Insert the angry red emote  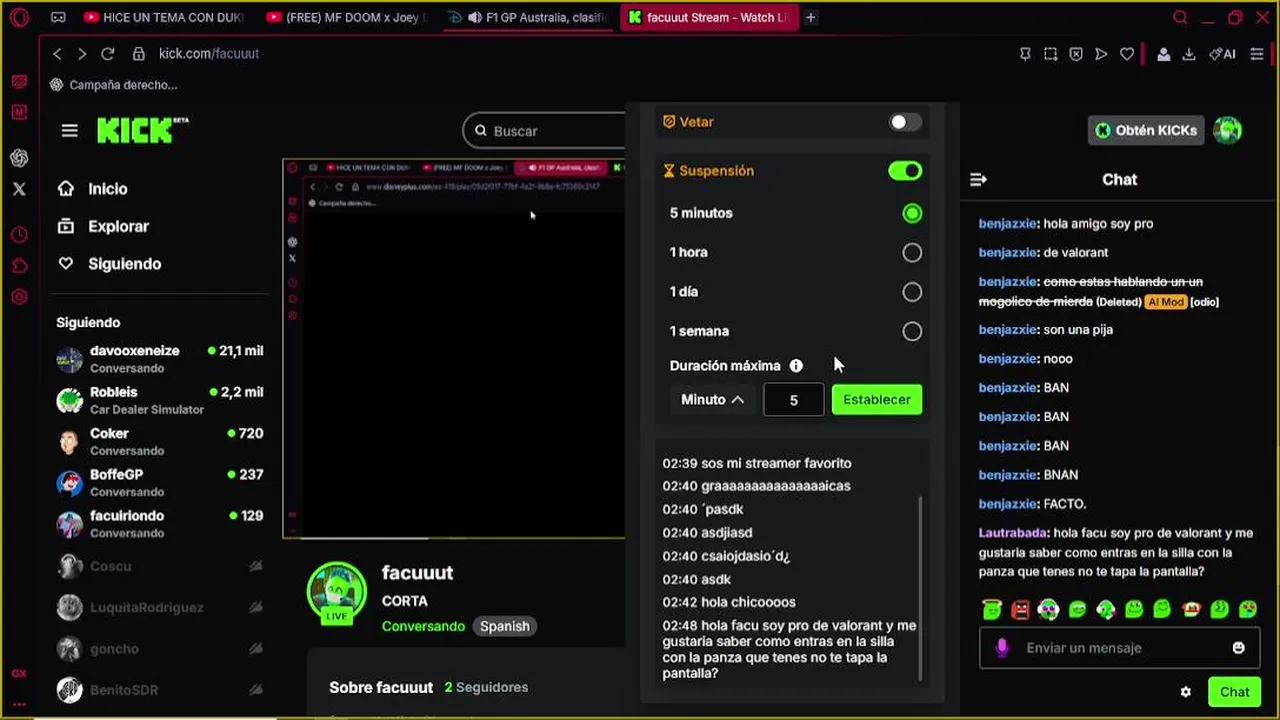click(x=1020, y=609)
